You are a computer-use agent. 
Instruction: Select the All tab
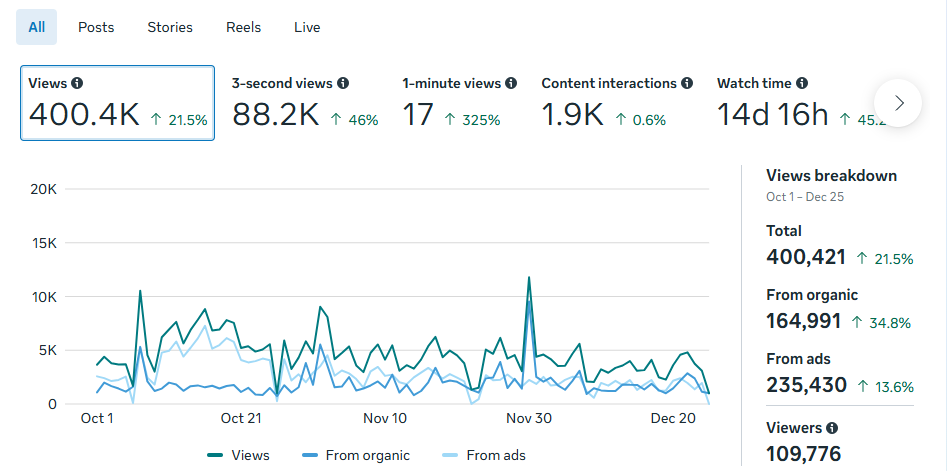[x=37, y=27]
